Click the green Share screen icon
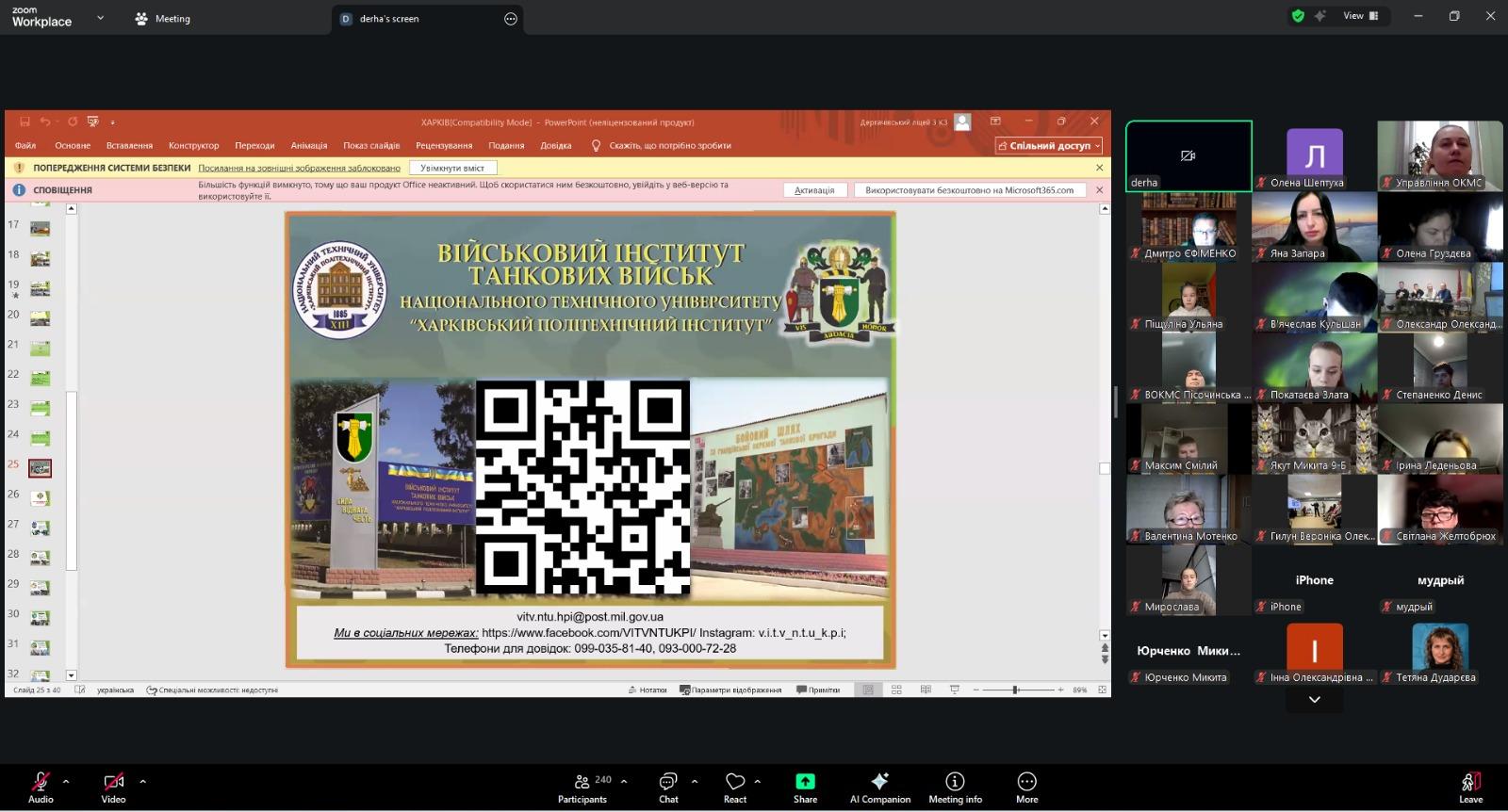Image resolution: width=1508 pixels, height=812 pixels. point(805,781)
